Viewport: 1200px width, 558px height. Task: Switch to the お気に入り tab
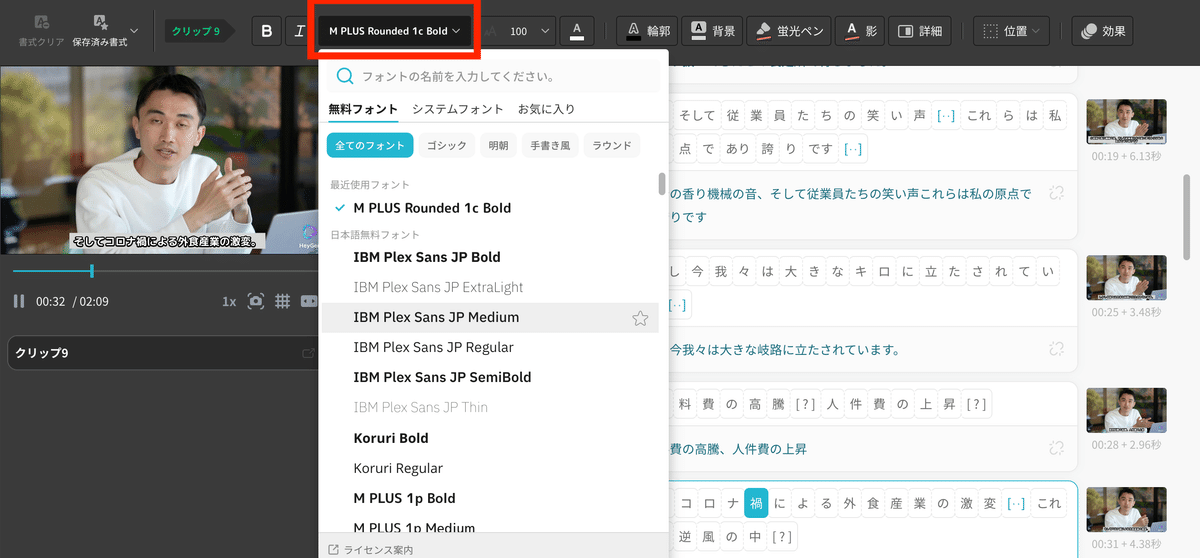coord(546,109)
